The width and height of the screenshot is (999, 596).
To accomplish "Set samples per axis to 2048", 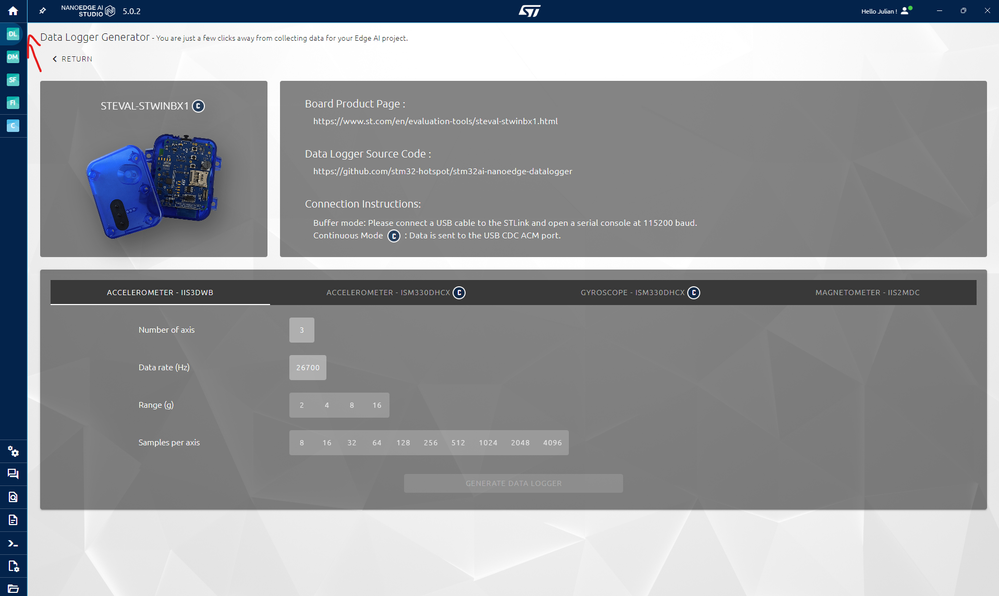I will tap(520, 443).
